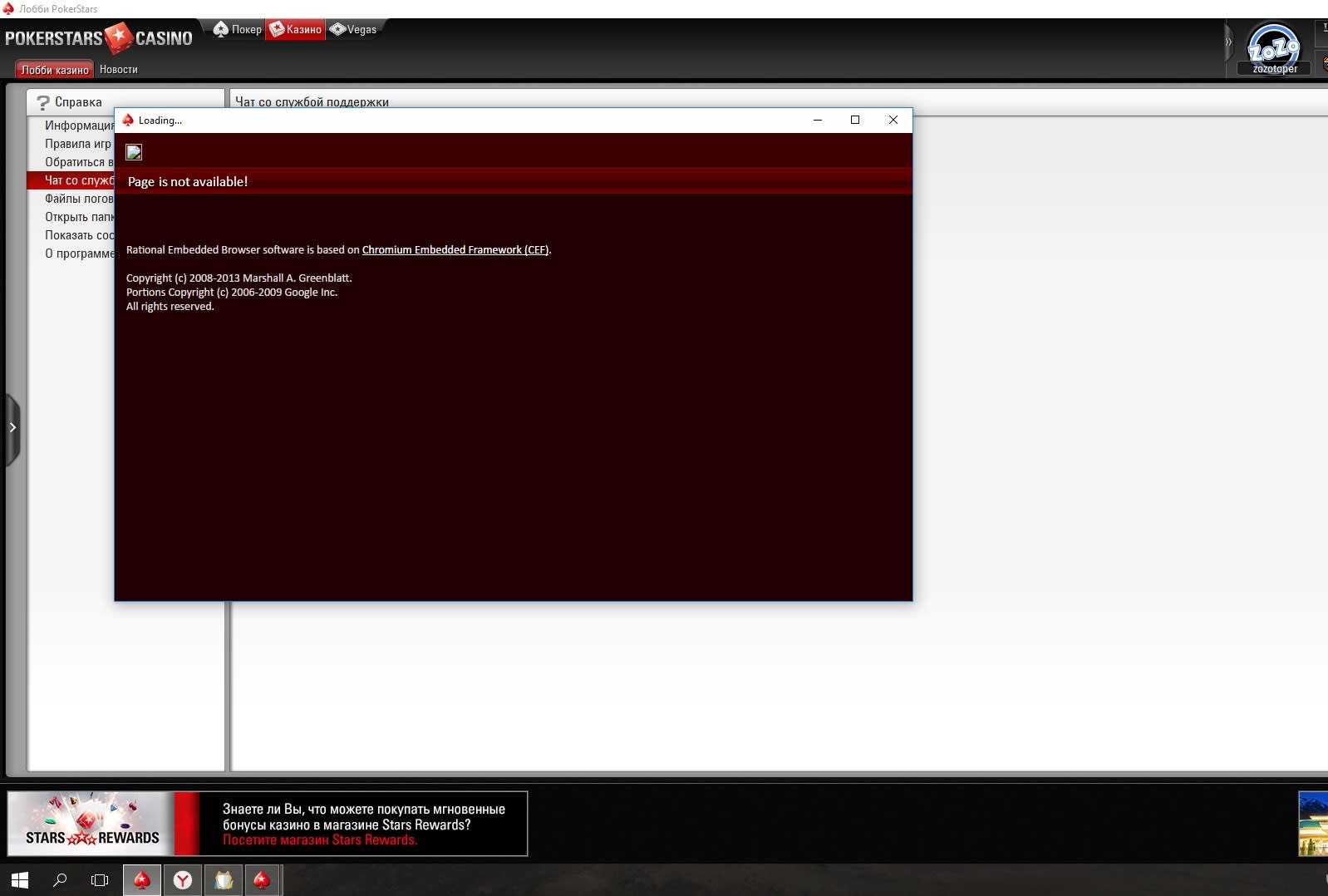Click the zozotoper username label
This screenshot has width=1328, height=896.
[x=1275, y=69]
